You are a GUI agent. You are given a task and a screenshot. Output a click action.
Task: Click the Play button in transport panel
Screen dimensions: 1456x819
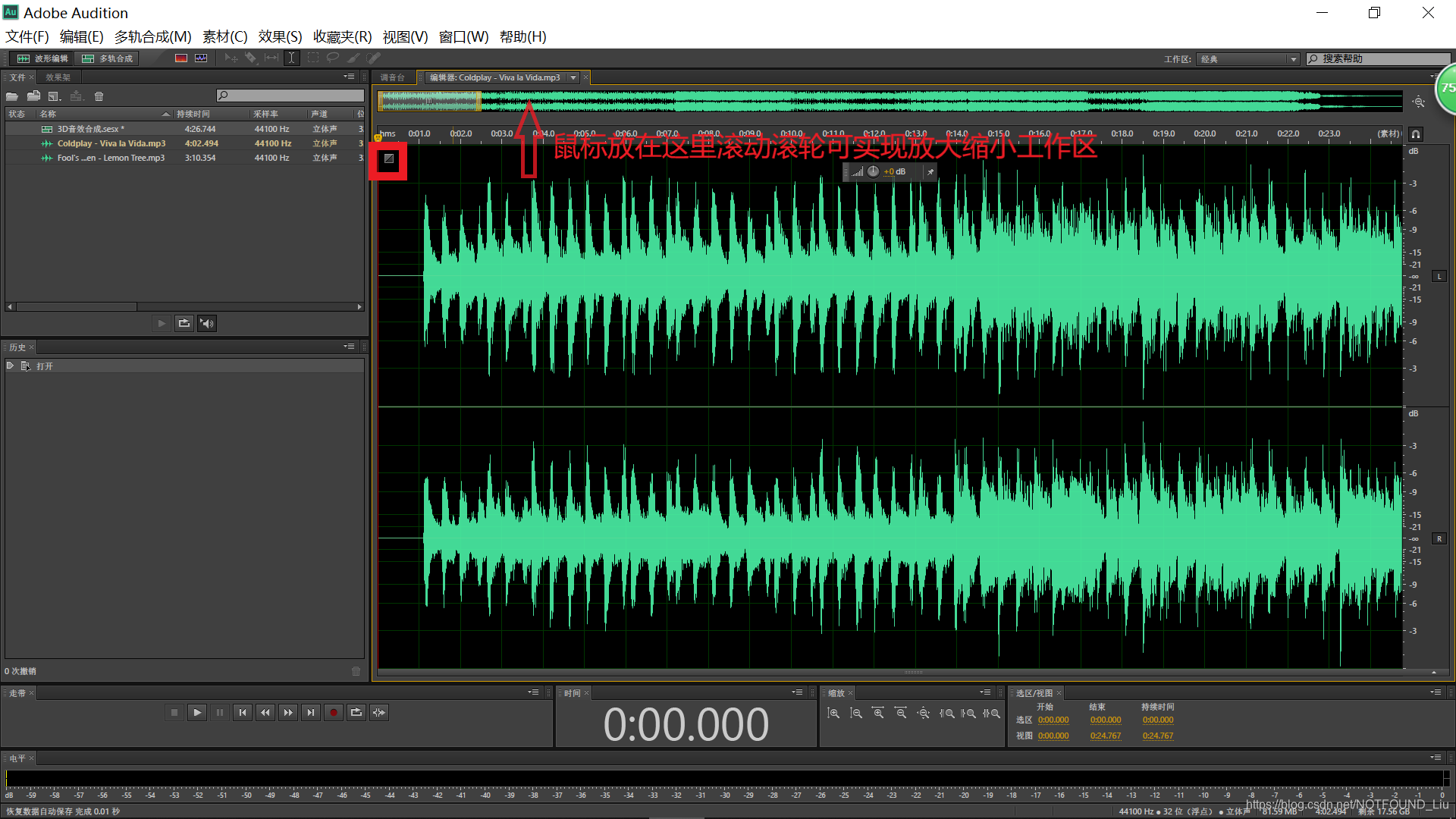[x=197, y=712]
